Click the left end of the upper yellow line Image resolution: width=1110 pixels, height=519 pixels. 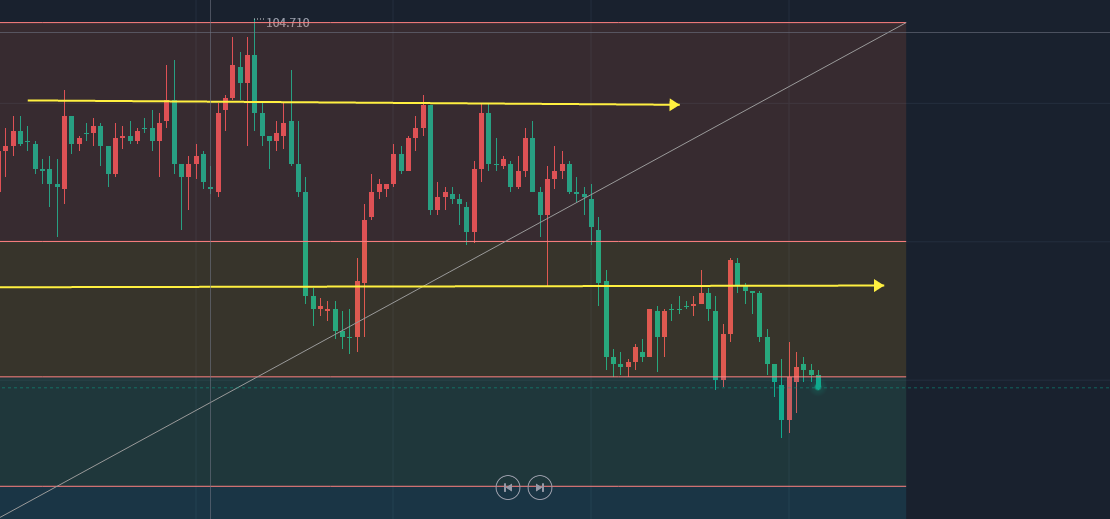30,100
